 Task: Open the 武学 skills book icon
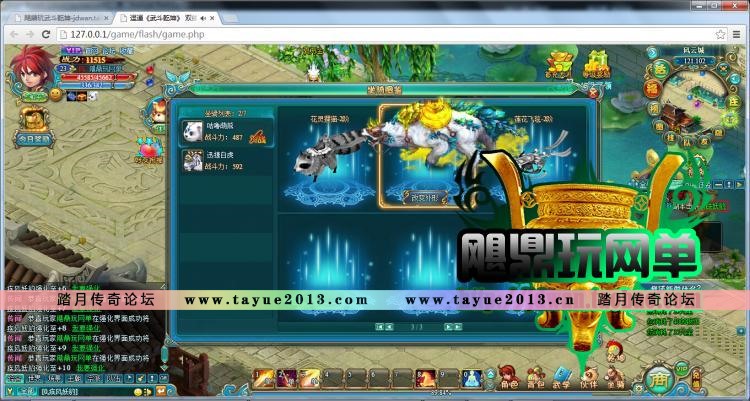562,378
